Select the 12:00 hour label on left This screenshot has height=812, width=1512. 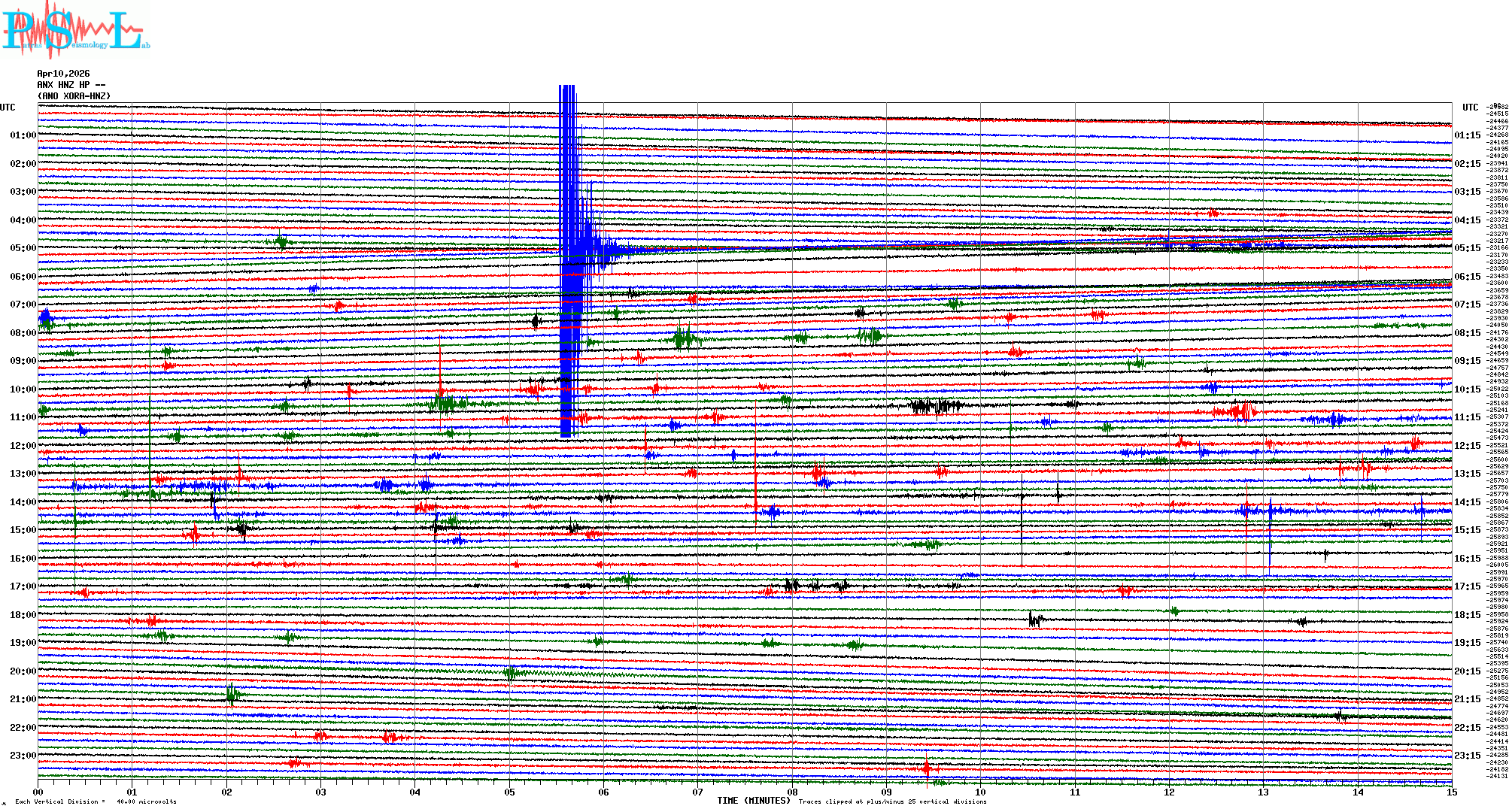(23, 446)
